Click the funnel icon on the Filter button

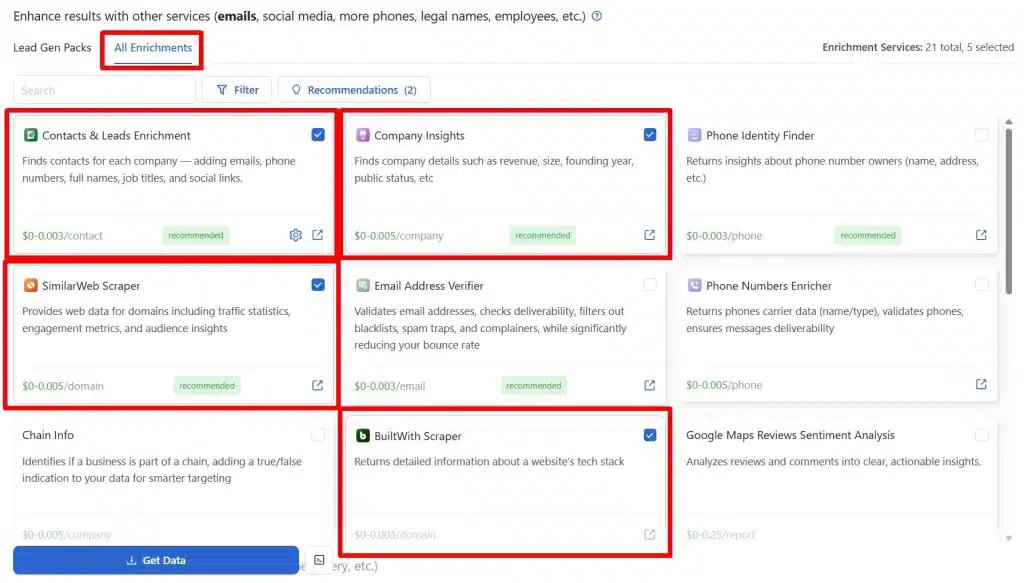(x=220, y=89)
